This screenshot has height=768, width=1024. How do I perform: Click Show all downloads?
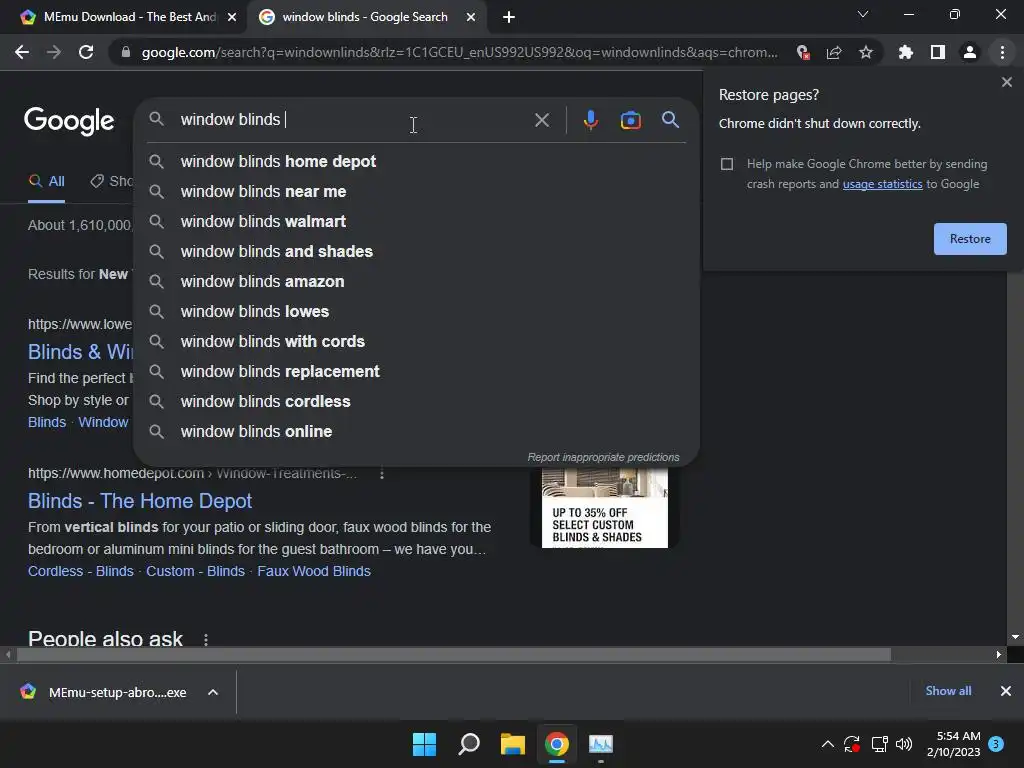click(948, 691)
